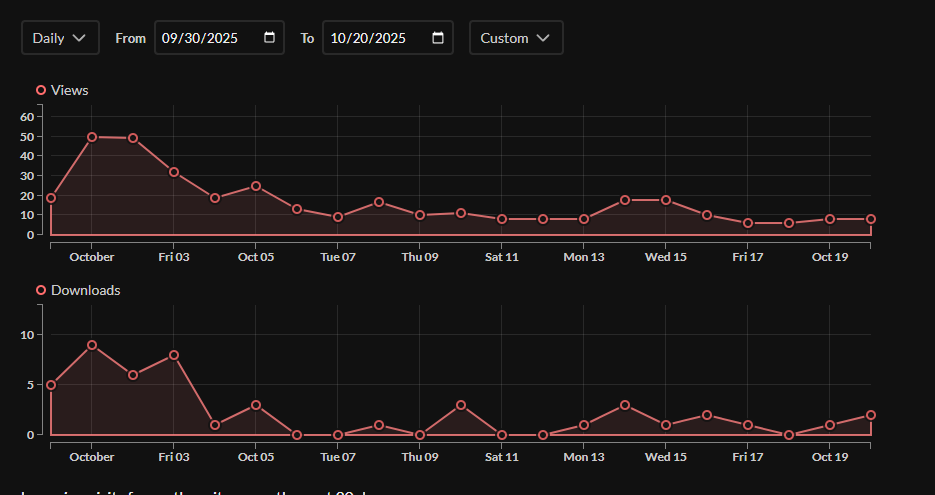Select Downloads data point on Mon 13
This screenshot has width=935, height=495.
(x=584, y=425)
